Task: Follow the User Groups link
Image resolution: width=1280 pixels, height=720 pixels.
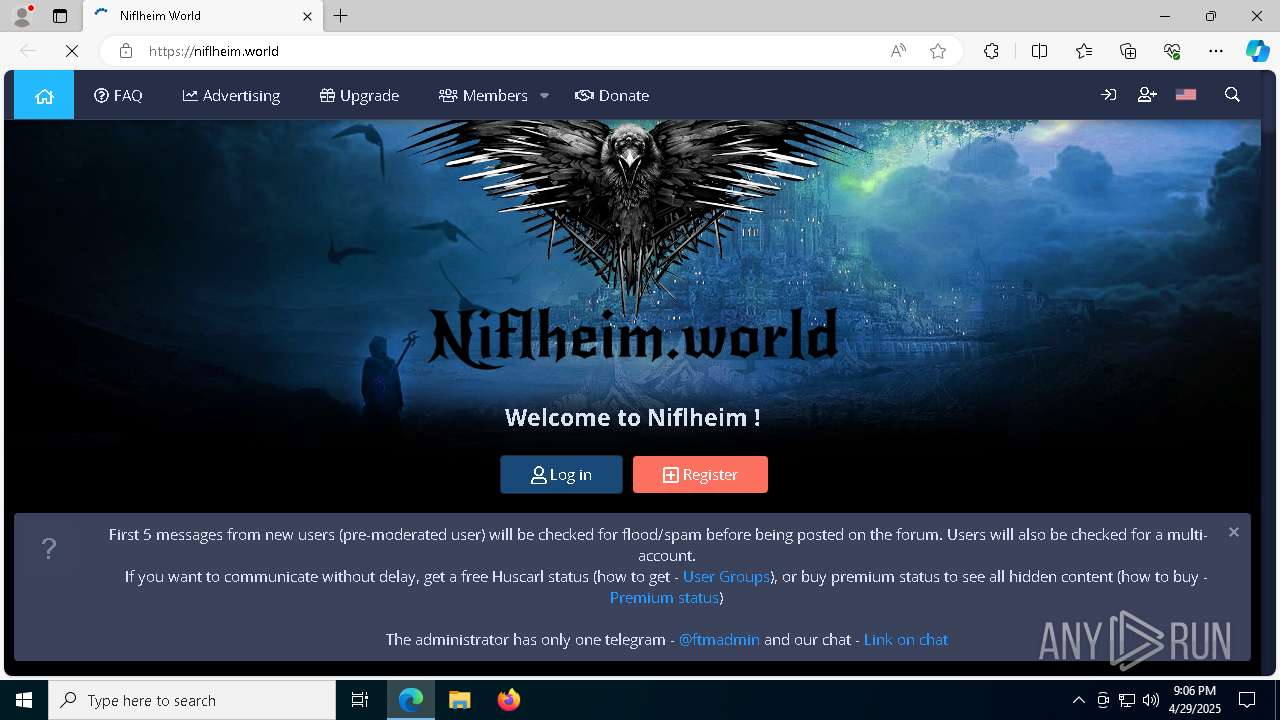Action: coord(726,577)
